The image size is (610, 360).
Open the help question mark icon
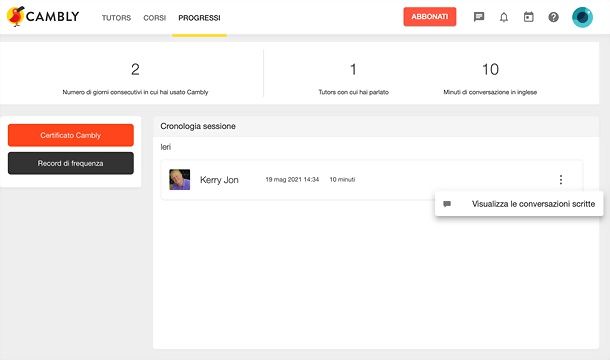point(553,17)
